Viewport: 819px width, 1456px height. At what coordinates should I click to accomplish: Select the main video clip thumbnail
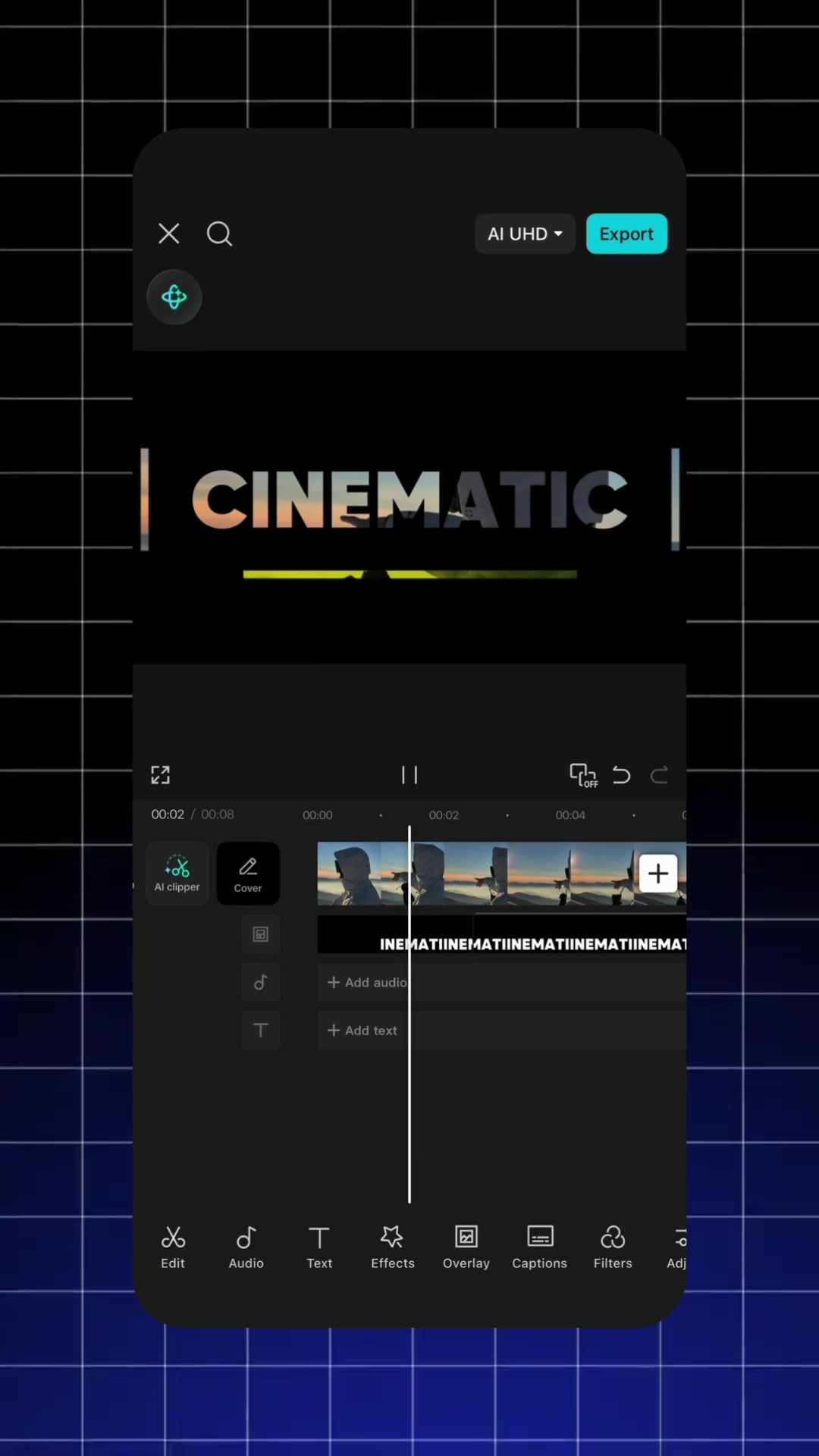point(502,874)
